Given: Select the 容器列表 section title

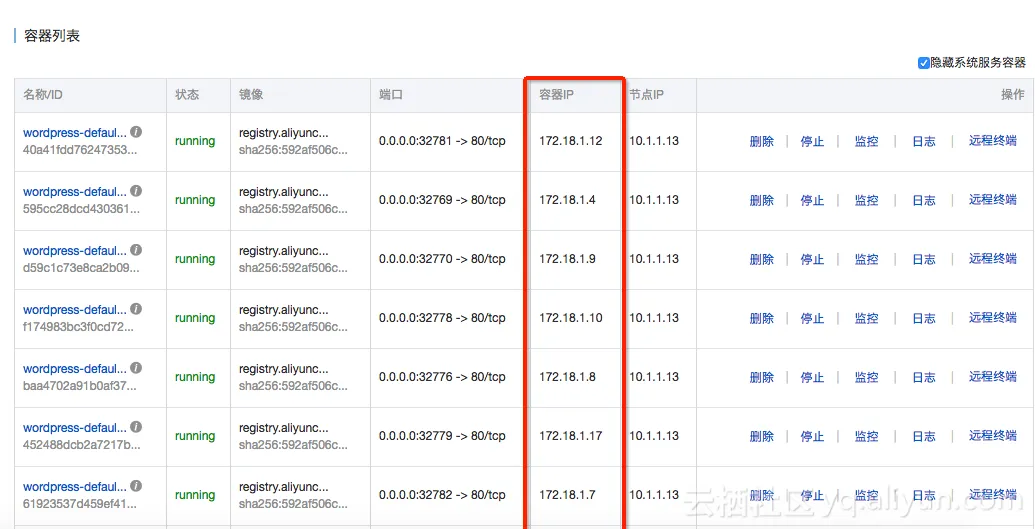Looking at the screenshot, I should click(x=52, y=36).
